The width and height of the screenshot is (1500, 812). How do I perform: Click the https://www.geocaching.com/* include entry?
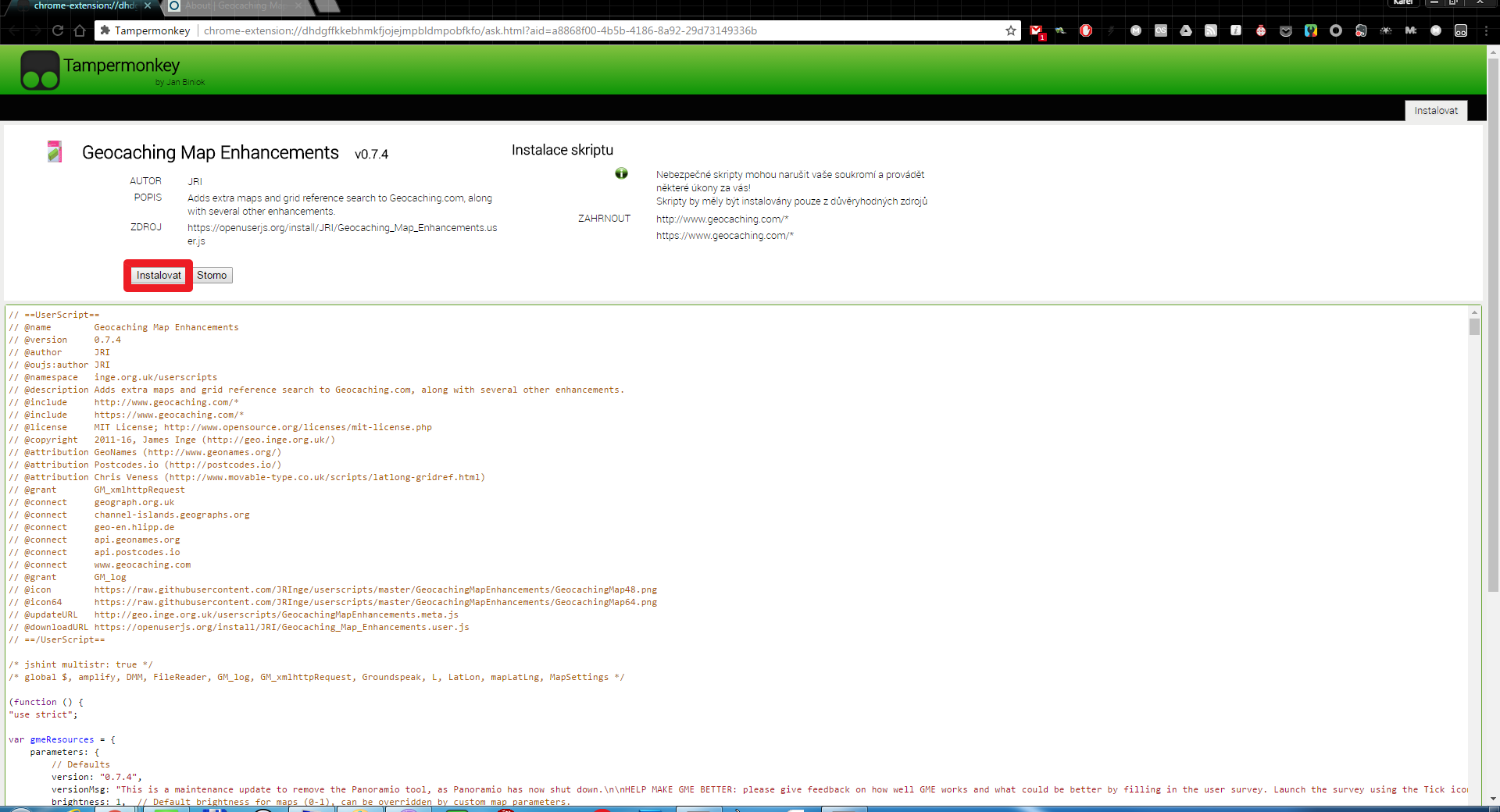(725, 236)
